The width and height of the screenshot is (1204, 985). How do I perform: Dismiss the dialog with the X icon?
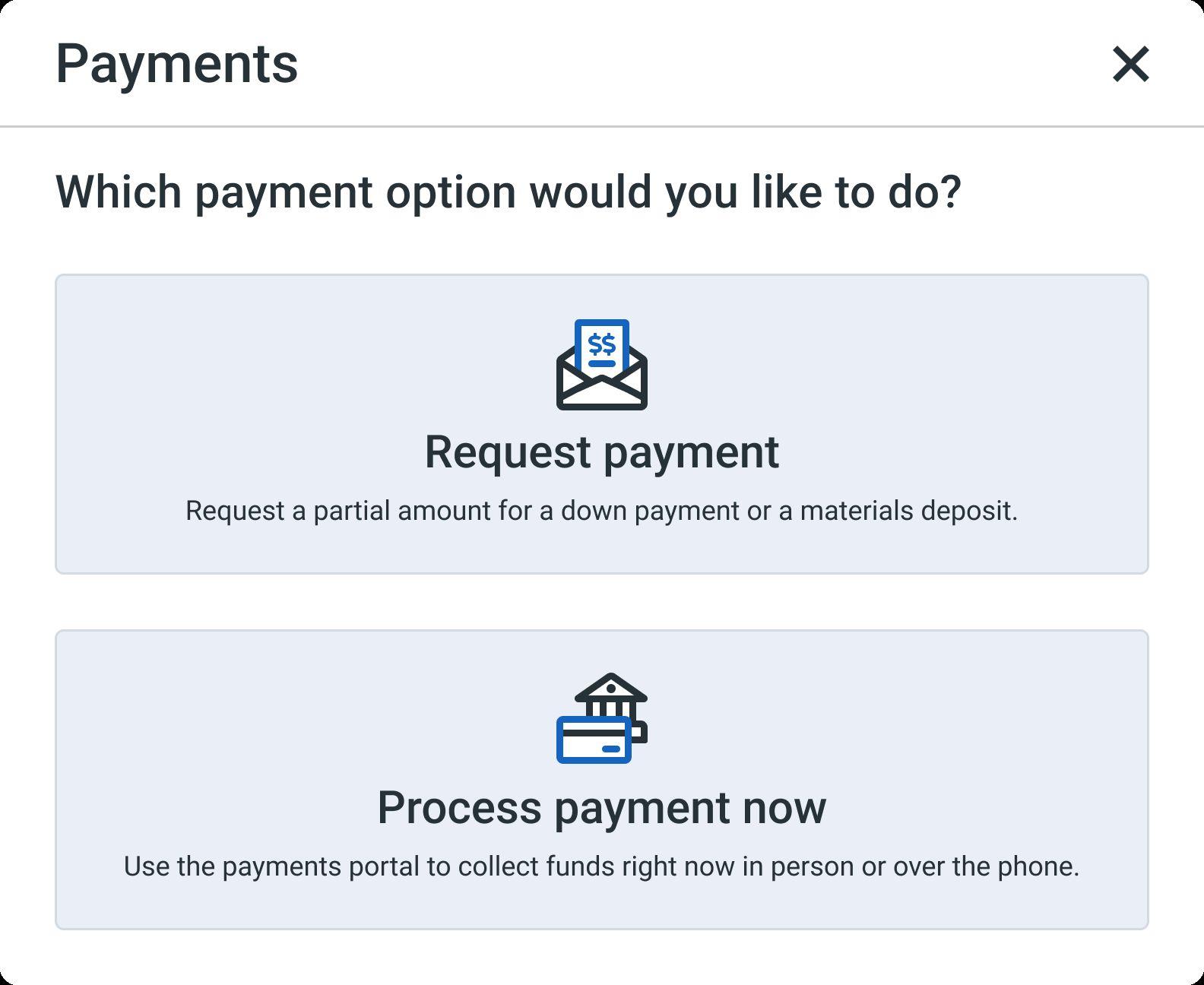tap(1130, 64)
